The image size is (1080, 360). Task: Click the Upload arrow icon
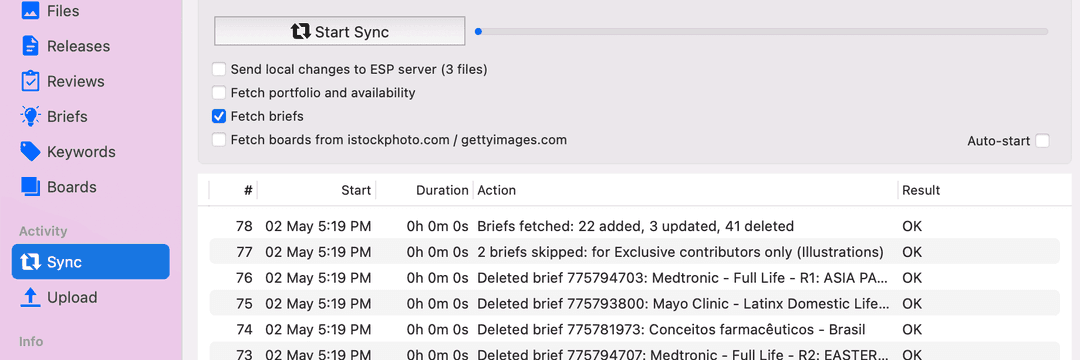click(30, 297)
